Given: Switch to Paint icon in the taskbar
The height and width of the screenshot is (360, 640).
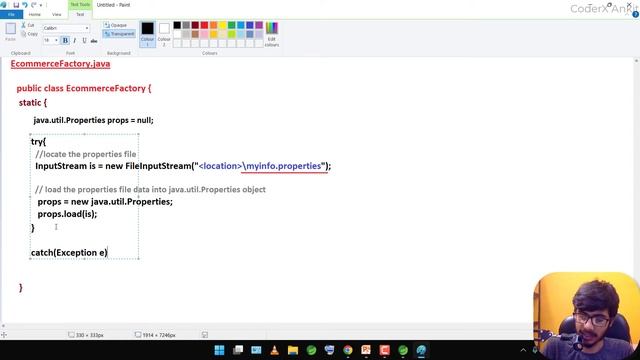Looking at the screenshot, I should pos(421,350).
